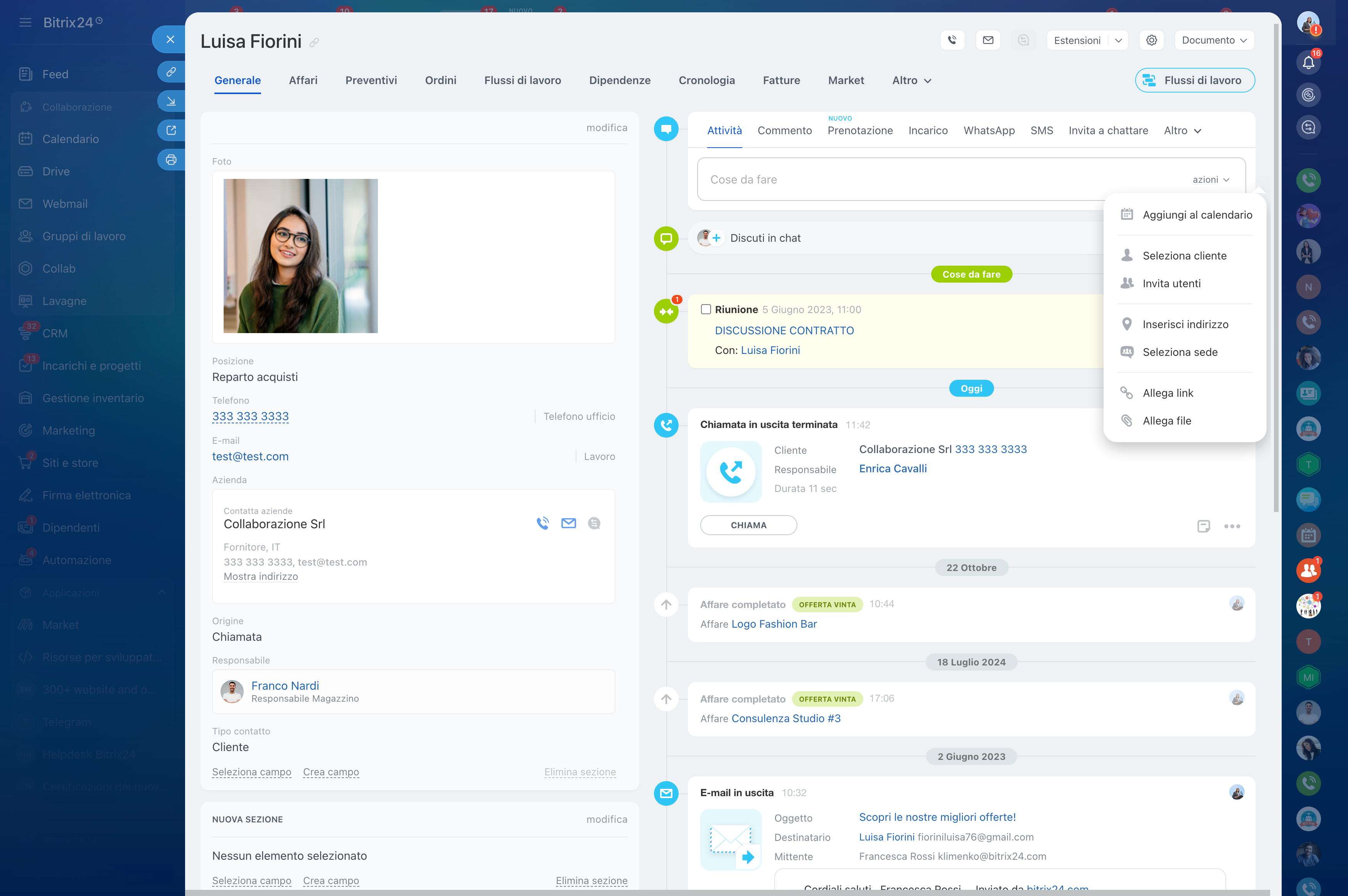Click note icon on outgoing call entry
Screen dimensions: 1348x896
coord(1203,526)
